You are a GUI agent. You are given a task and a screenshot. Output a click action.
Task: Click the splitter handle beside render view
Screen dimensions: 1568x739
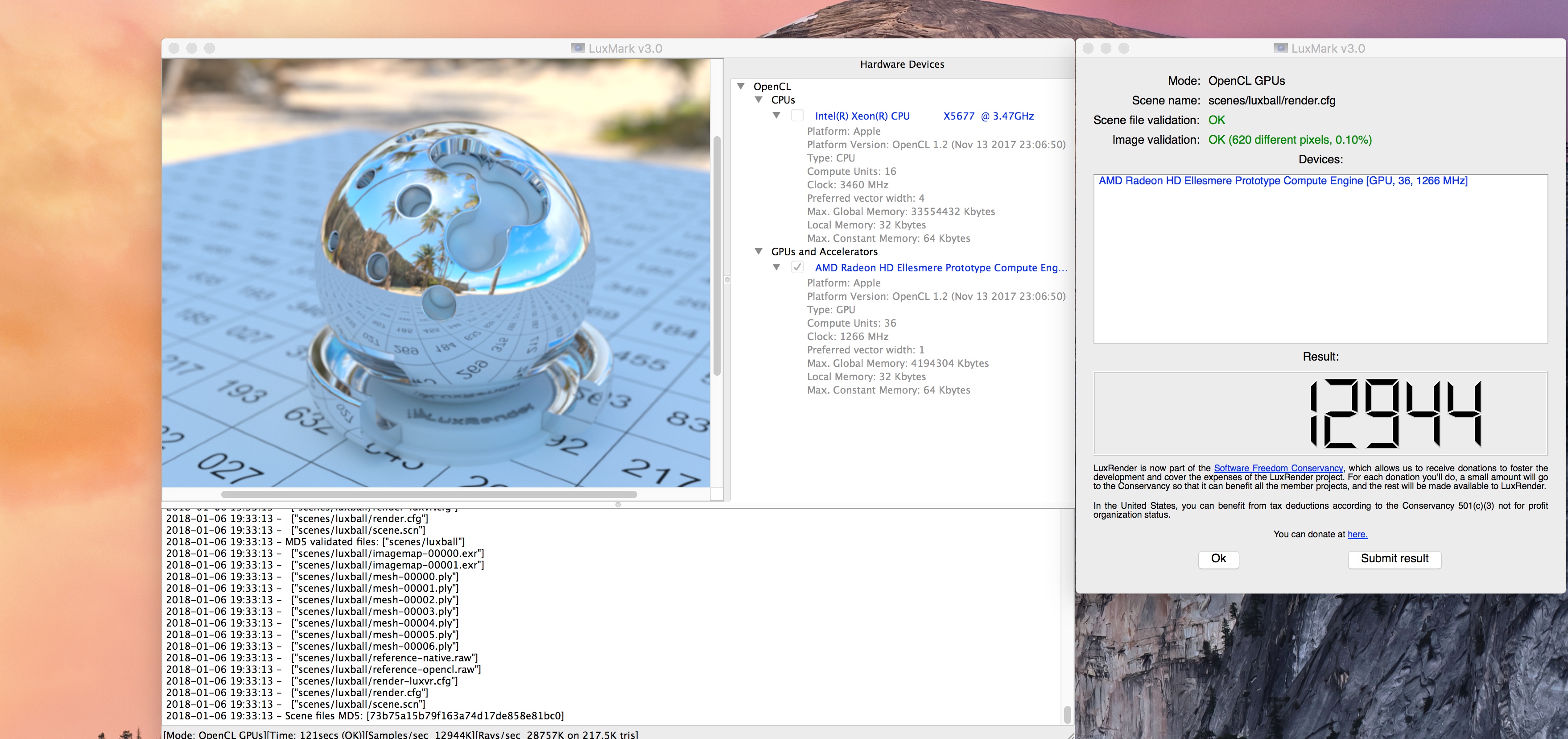tap(727, 280)
